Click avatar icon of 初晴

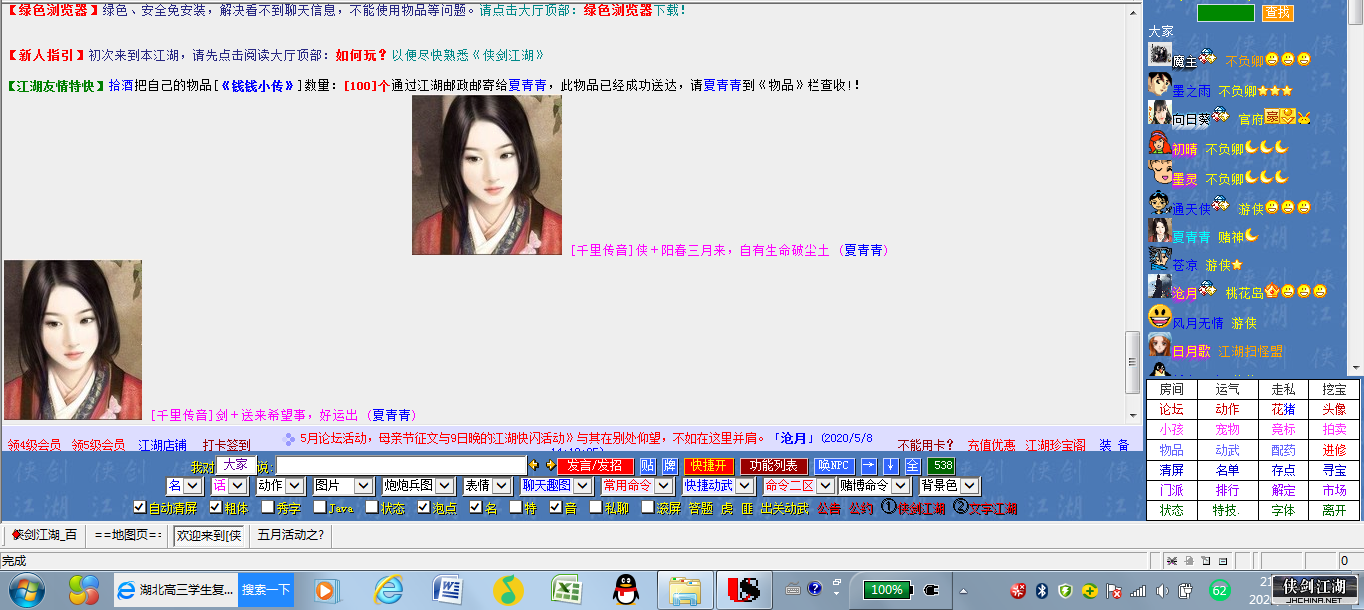[x=1160, y=142]
